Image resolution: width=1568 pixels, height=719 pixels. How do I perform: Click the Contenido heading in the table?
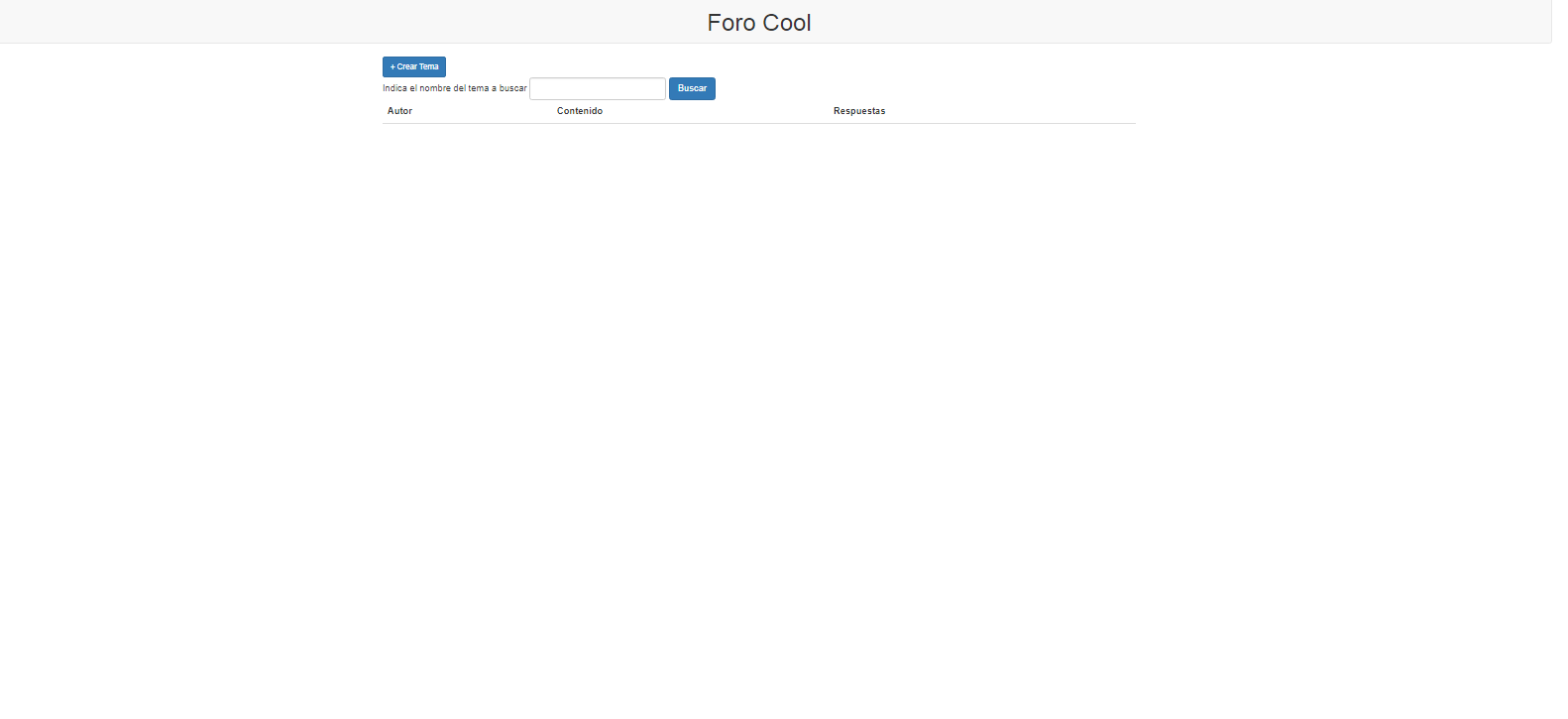[579, 111]
